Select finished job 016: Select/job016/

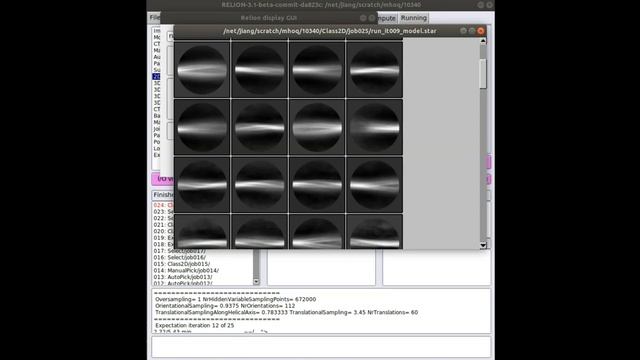point(180,258)
